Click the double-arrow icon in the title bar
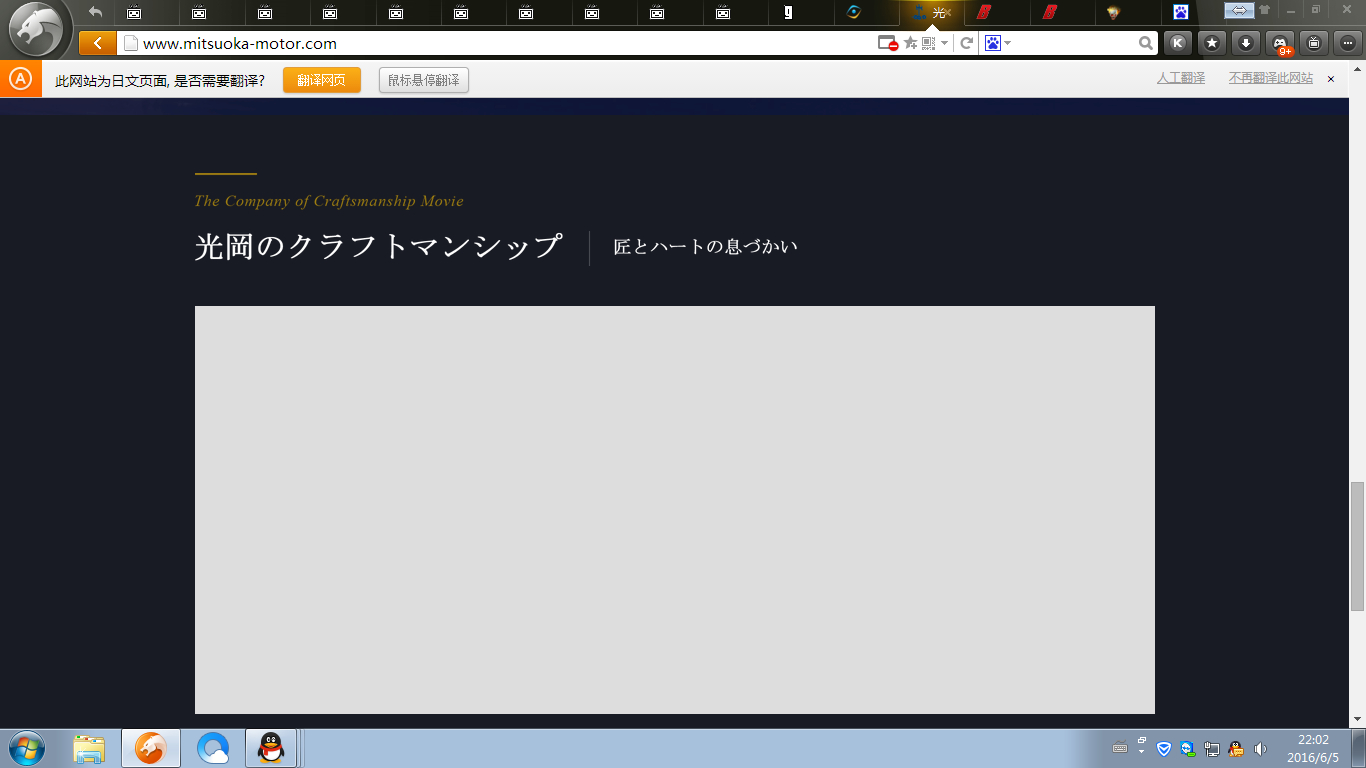 1239,10
